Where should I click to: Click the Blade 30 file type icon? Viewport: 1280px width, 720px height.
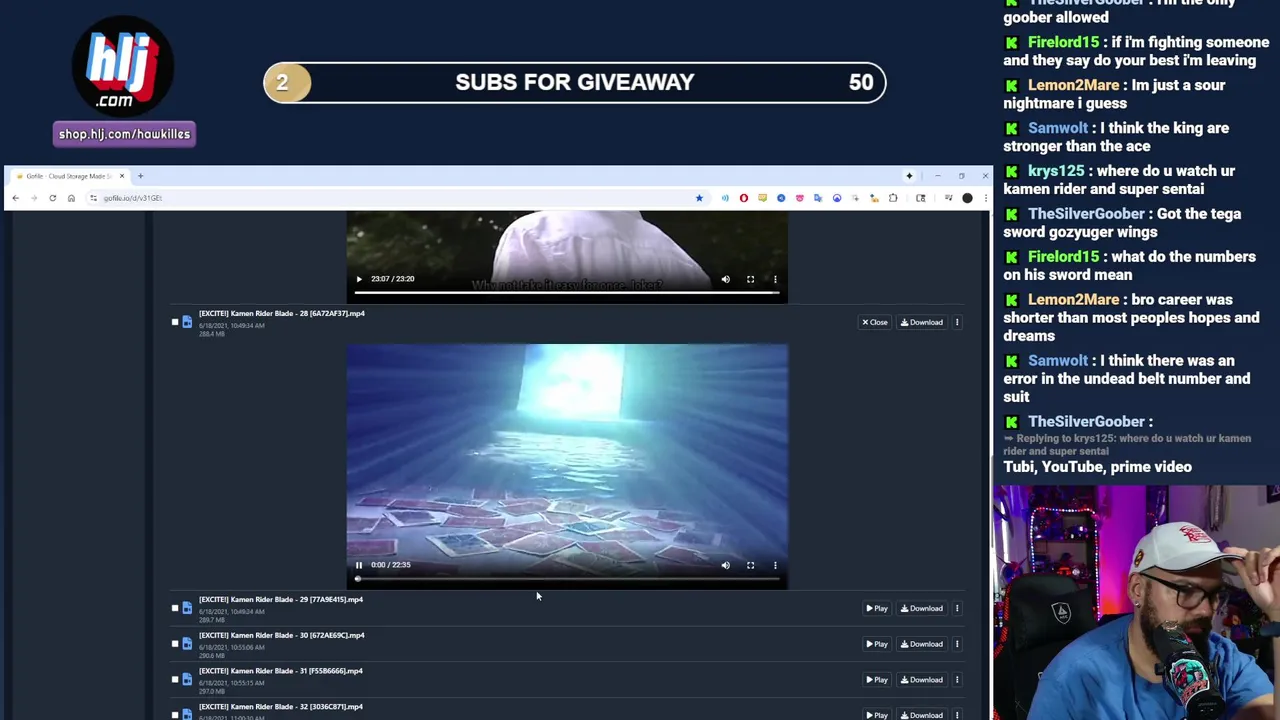coord(187,644)
